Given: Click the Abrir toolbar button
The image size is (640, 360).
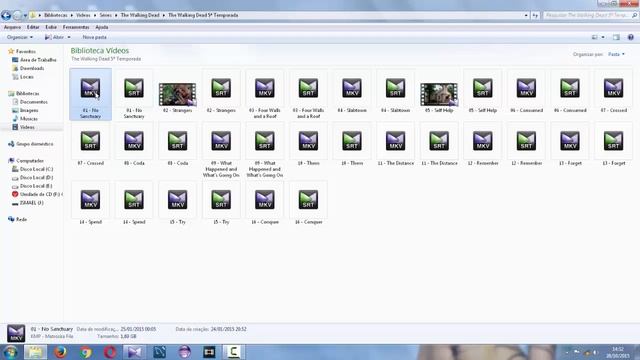Looking at the screenshot, I should [x=54, y=37].
